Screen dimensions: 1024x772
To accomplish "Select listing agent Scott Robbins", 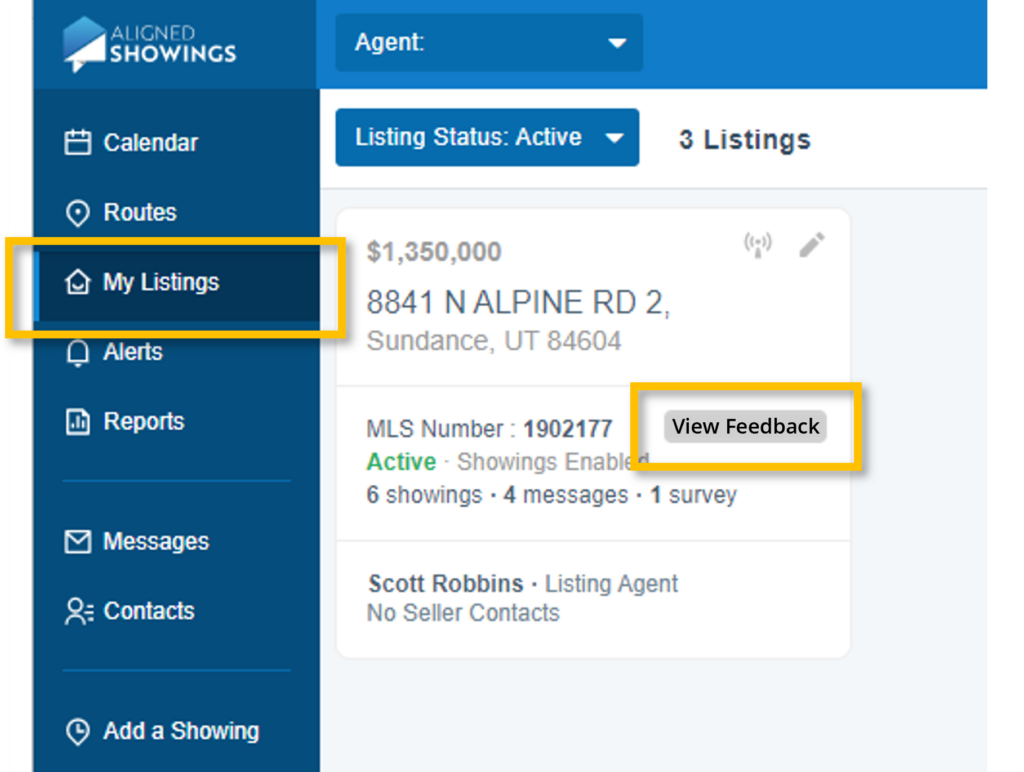I will pyautogui.click(x=445, y=584).
